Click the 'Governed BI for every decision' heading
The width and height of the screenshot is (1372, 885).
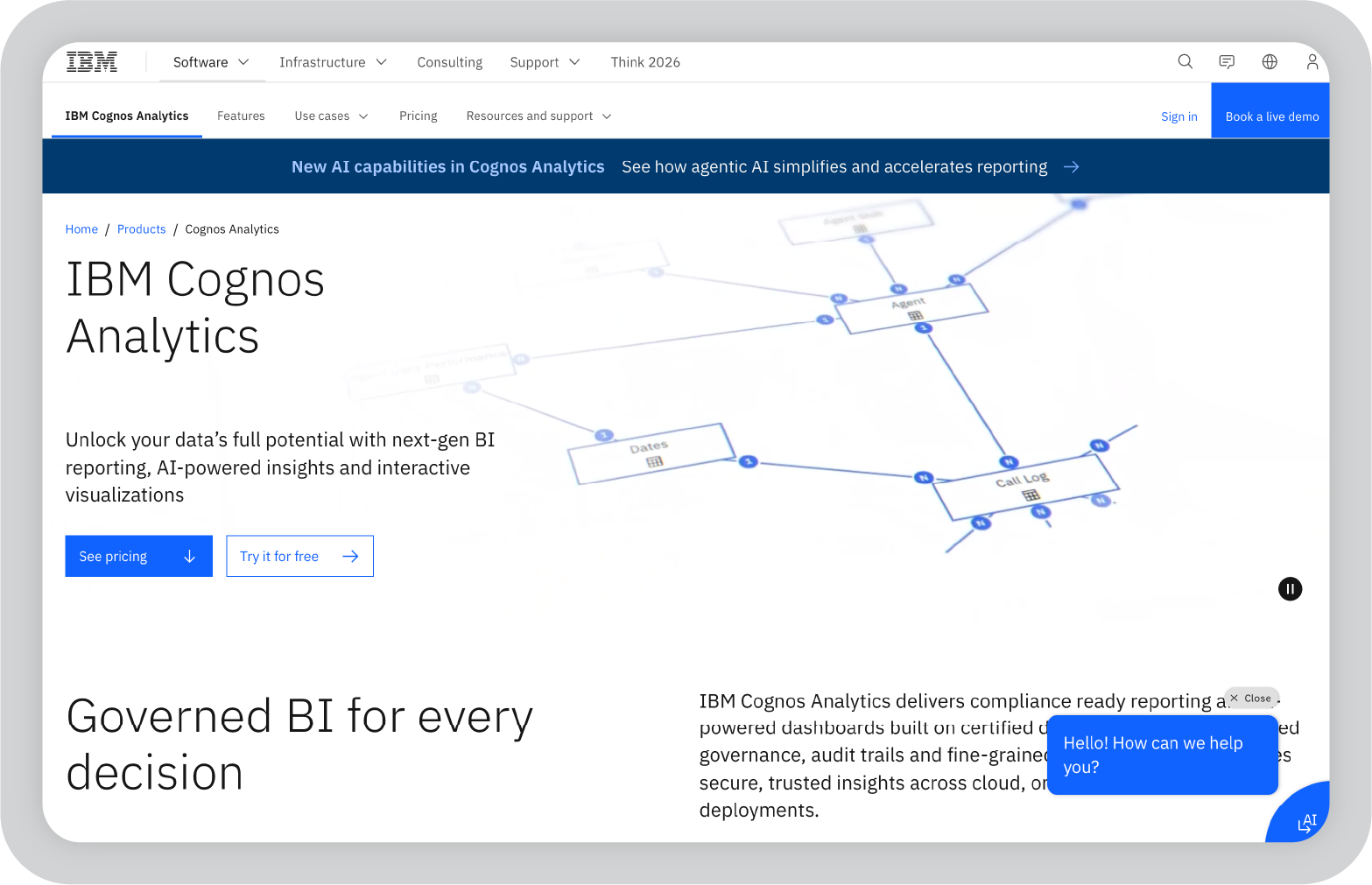click(x=299, y=744)
